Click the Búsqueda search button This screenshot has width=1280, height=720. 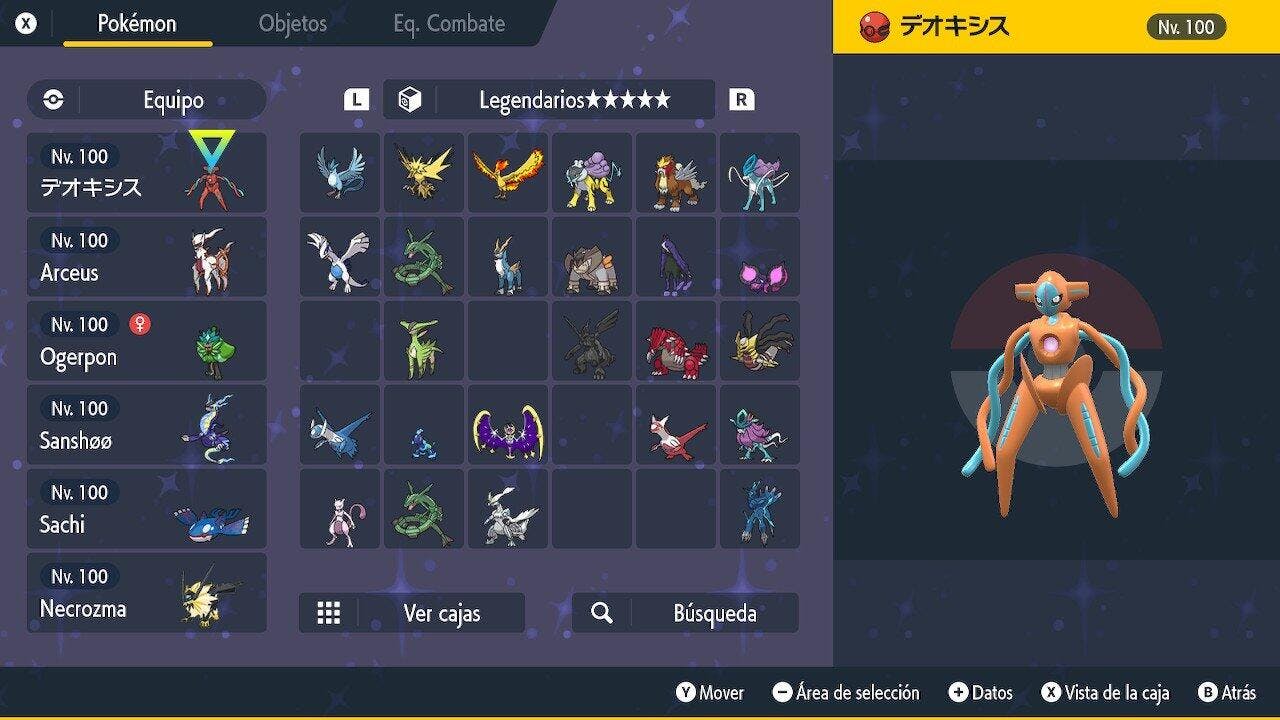[685, 613]
